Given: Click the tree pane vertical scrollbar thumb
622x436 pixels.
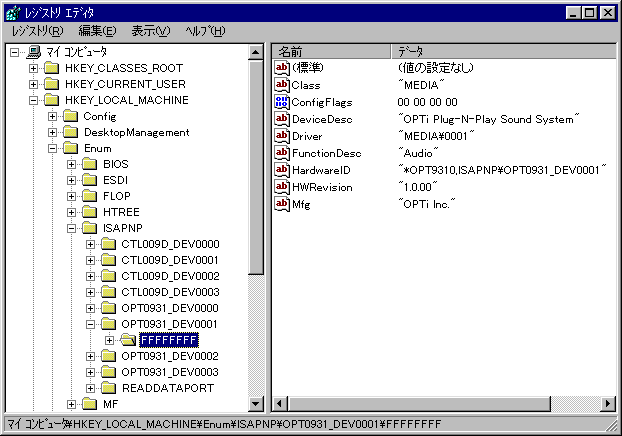Looking at the screenshot, I should coord(255,167).
